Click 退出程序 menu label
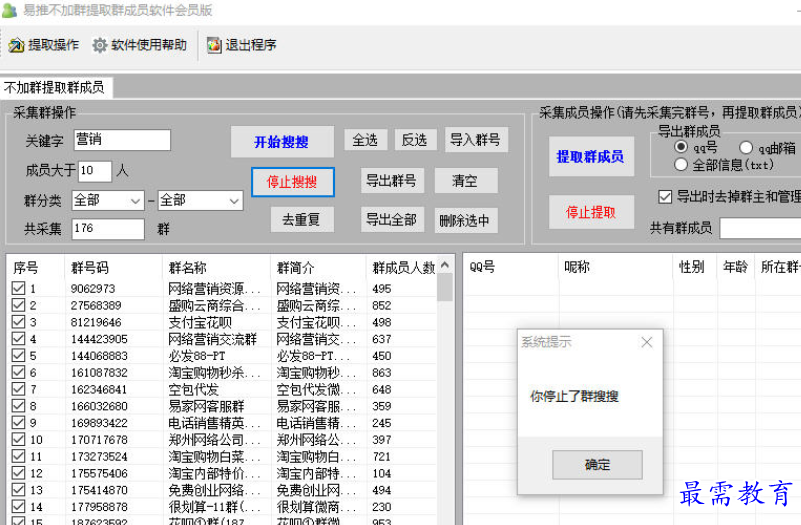801x525 pixels. (250, 45)
